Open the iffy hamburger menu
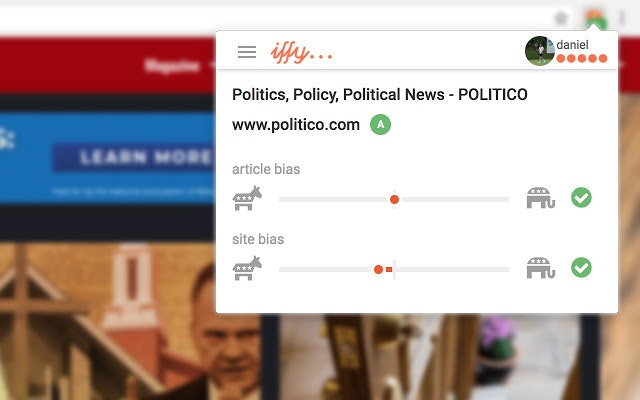This screenshot has height=400, width=640. click(x=247, y=52)
